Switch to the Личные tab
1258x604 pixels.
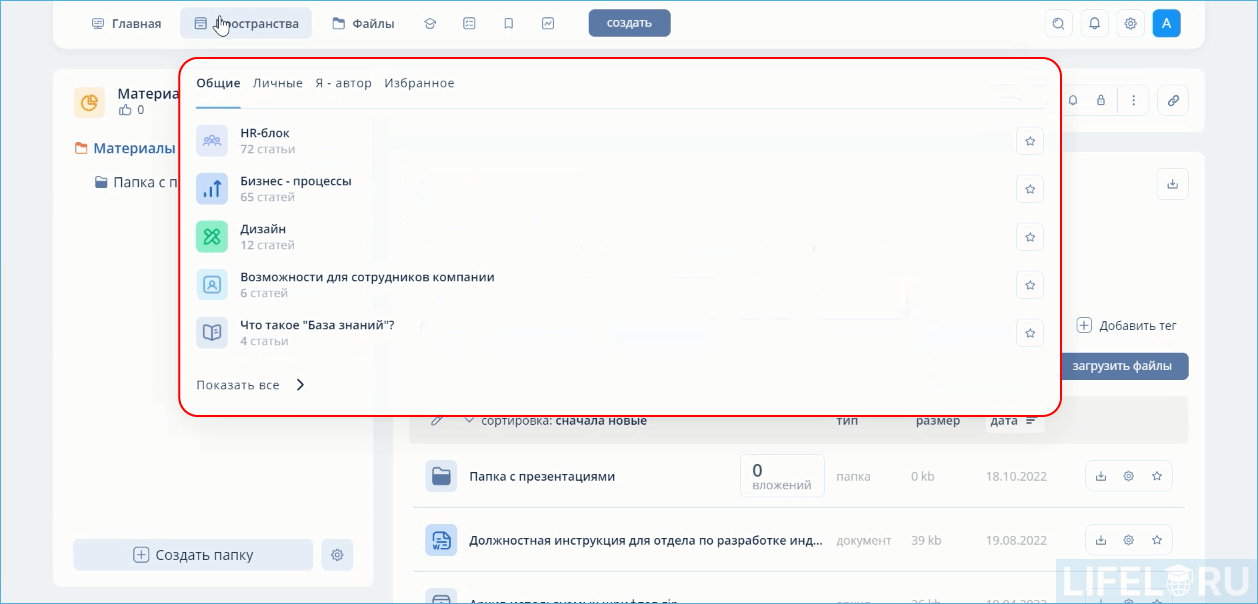pos(279,83)
